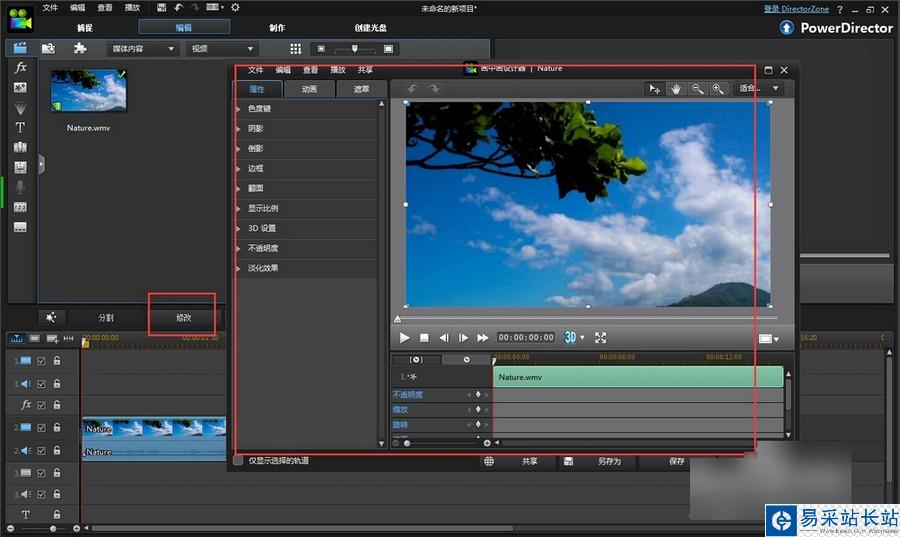
Task: Select the hand pan tool in designer
Action: click(676, 89)
